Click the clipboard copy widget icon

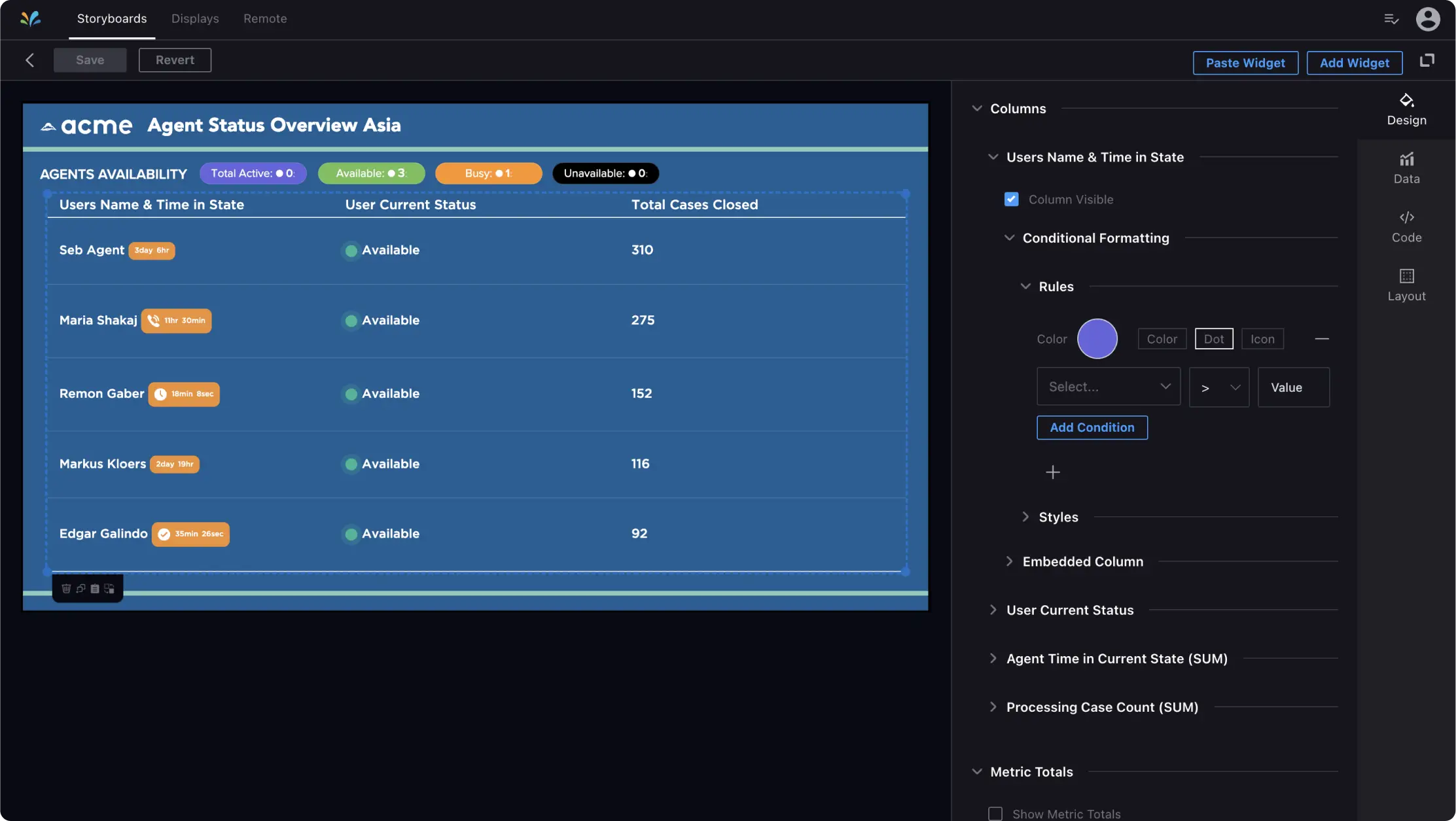(x=95, y=589)
